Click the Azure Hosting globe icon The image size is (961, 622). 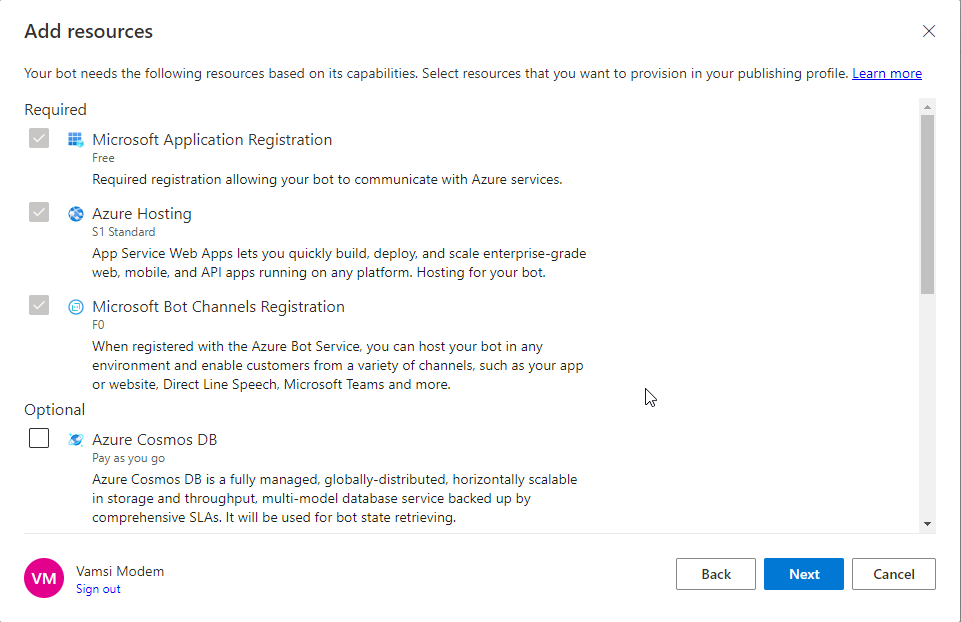[75, 214]
